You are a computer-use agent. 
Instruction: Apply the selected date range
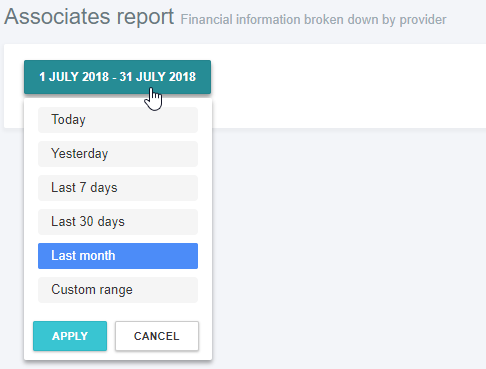pos(70,336)
